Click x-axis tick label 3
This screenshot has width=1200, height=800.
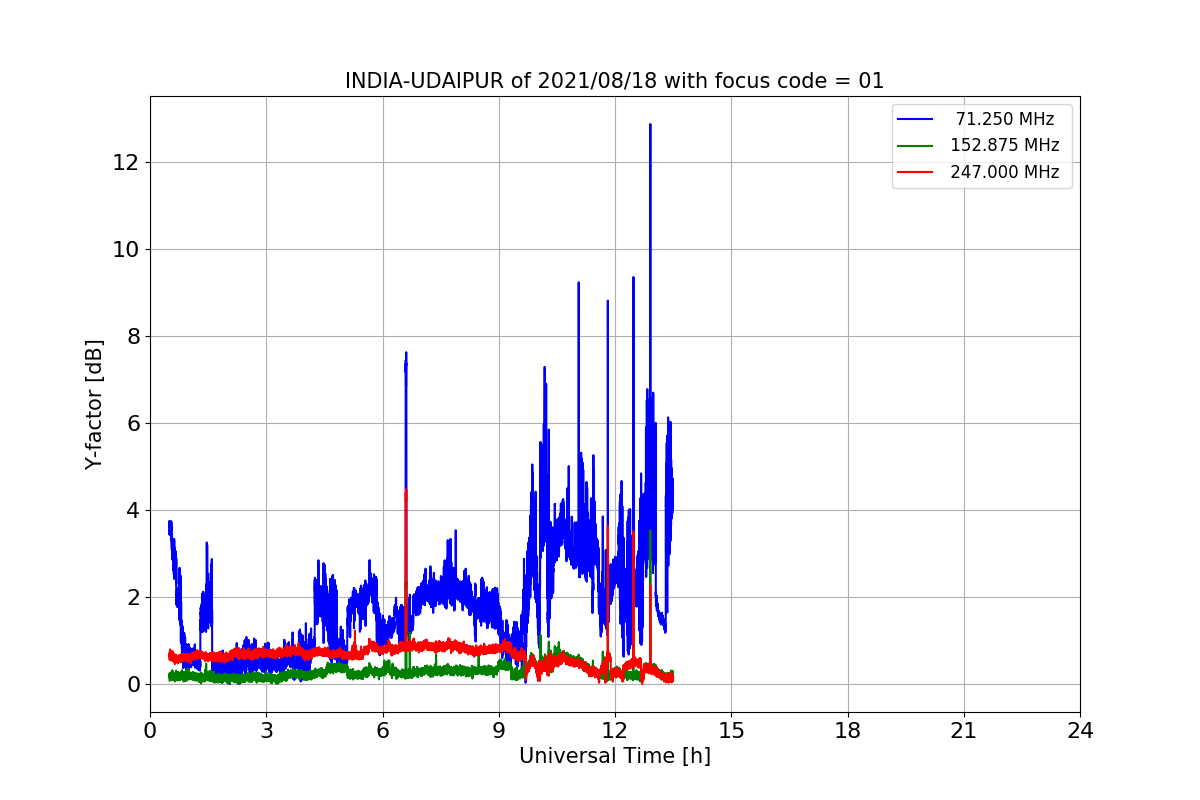click(x=266, y=730)
